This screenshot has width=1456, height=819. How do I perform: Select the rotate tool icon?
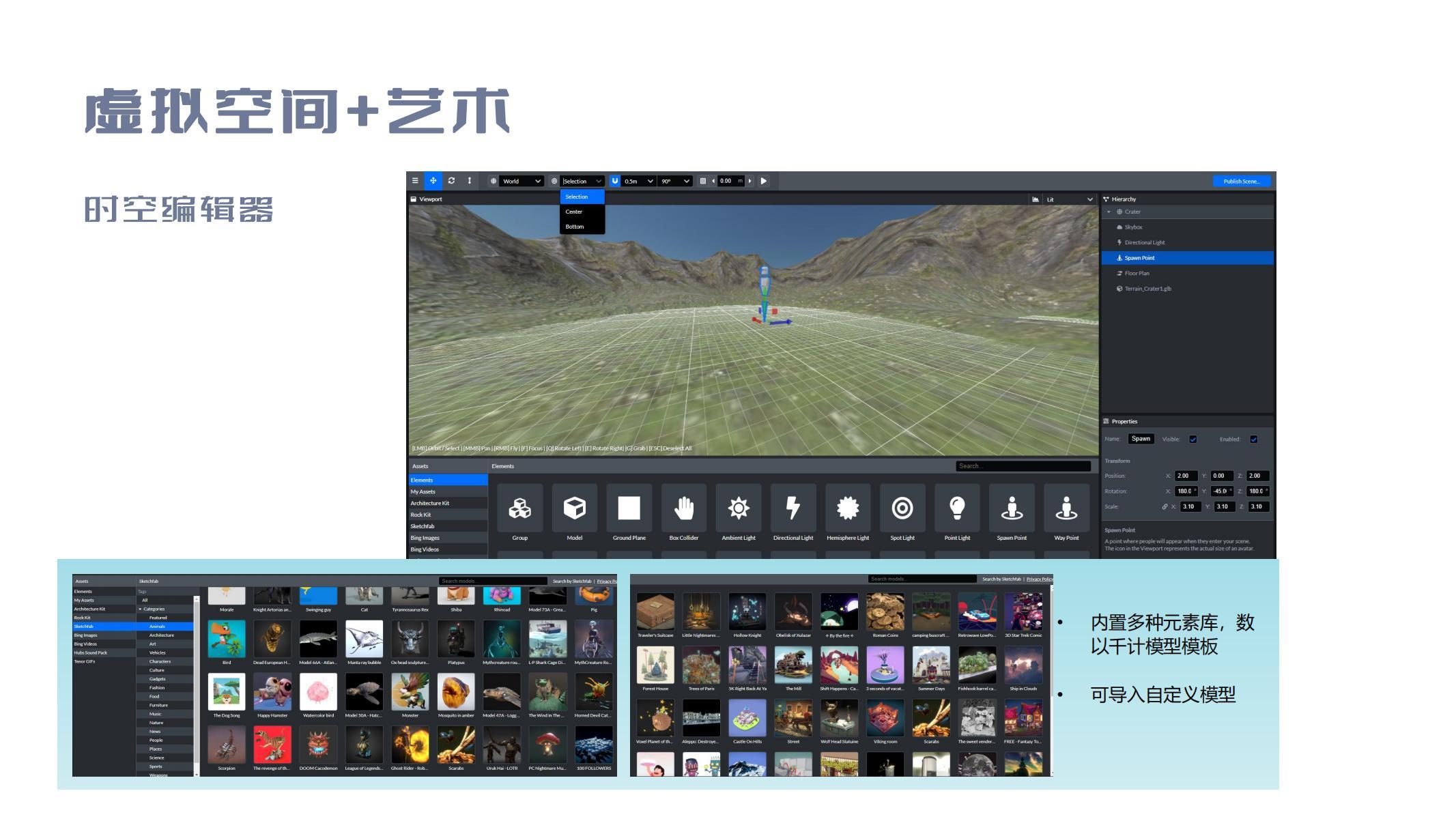tap(451, 181)
